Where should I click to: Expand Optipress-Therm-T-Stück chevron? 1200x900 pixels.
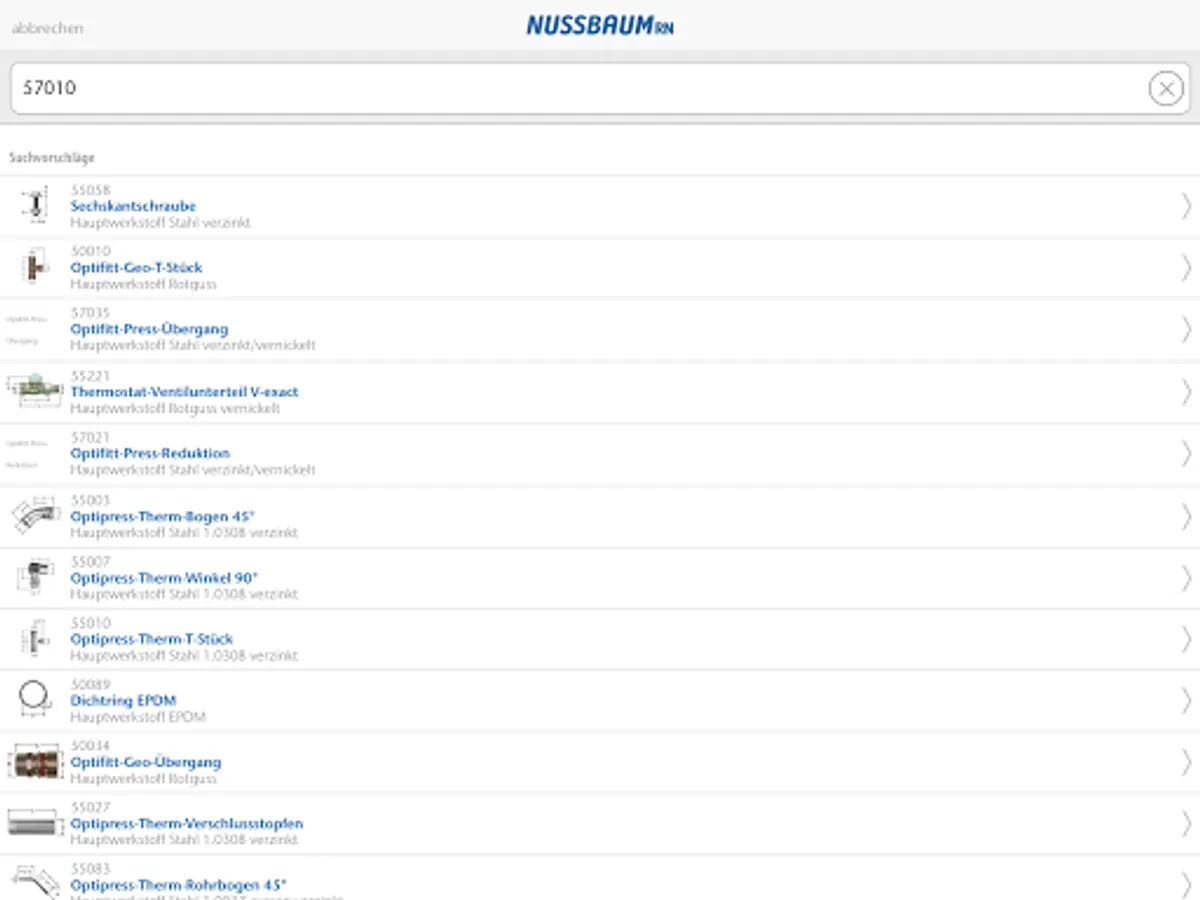coord(1186,639)
